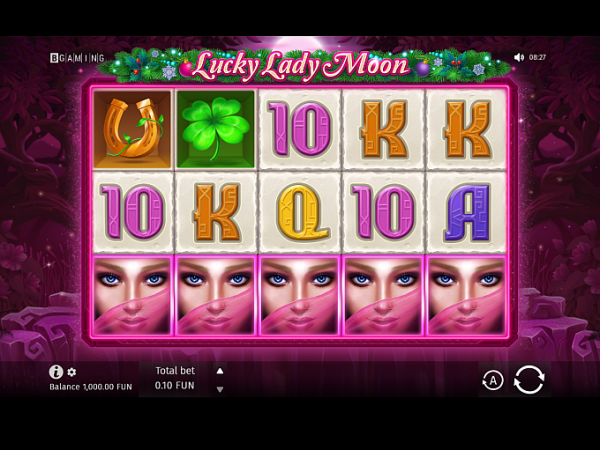Click the yellow Q symbol
This screenshot has width=600, height=450.
pyautogui.click(x=300, y=213)
